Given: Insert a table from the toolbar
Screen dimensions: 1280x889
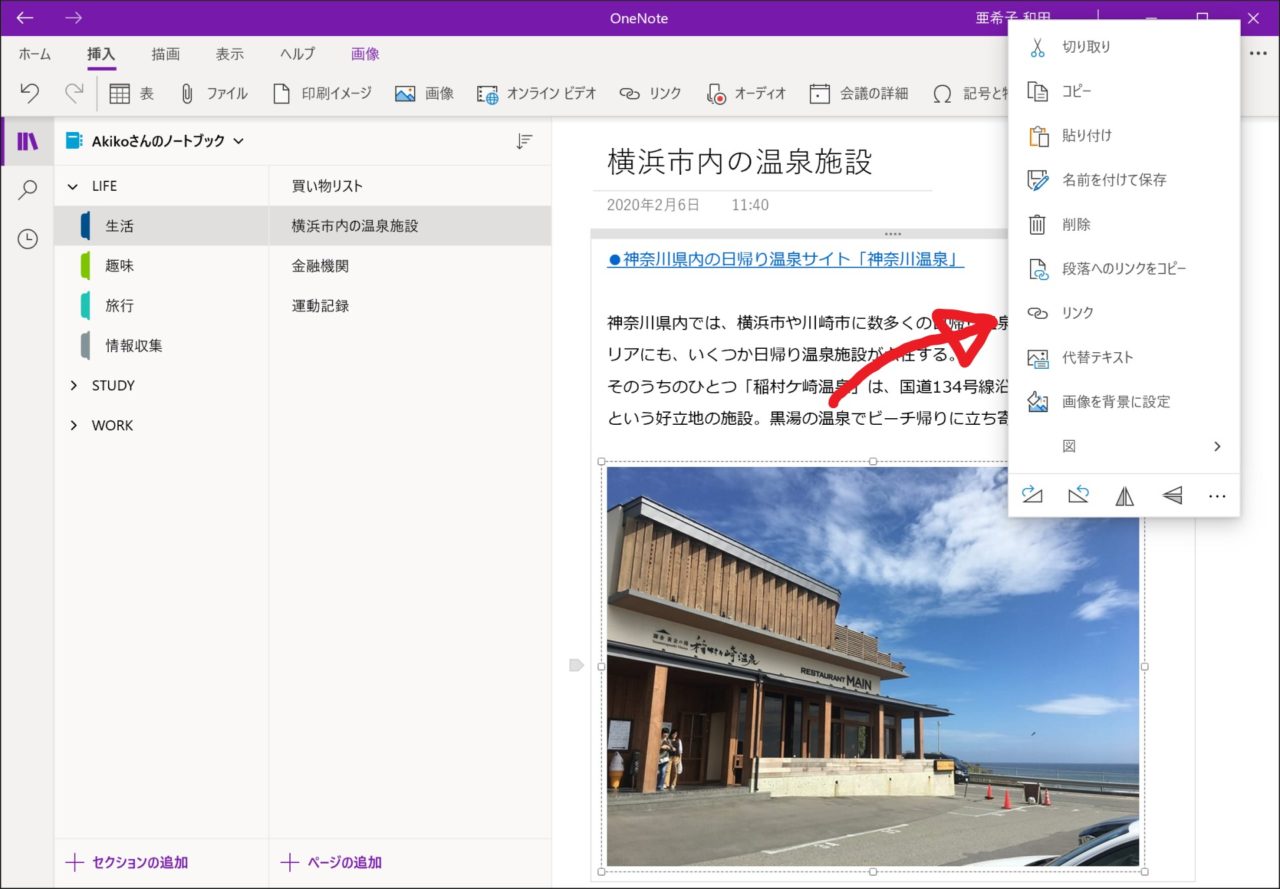Looking at the screenshot, I should (131, 93).
